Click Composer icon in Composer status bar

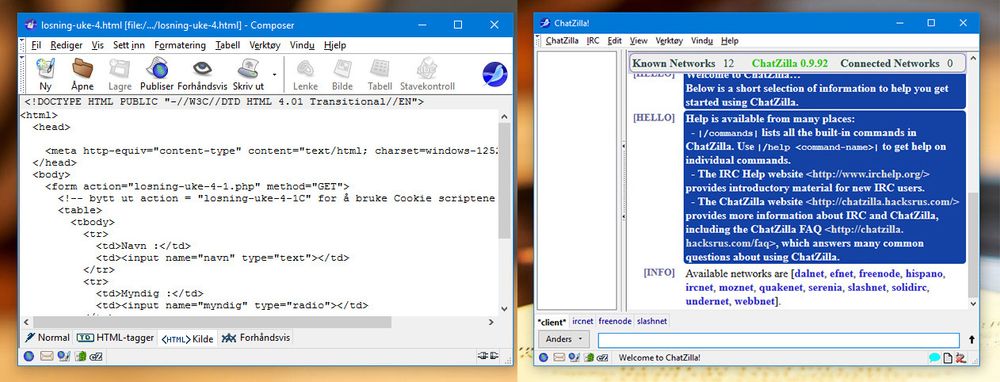[63, 356]
